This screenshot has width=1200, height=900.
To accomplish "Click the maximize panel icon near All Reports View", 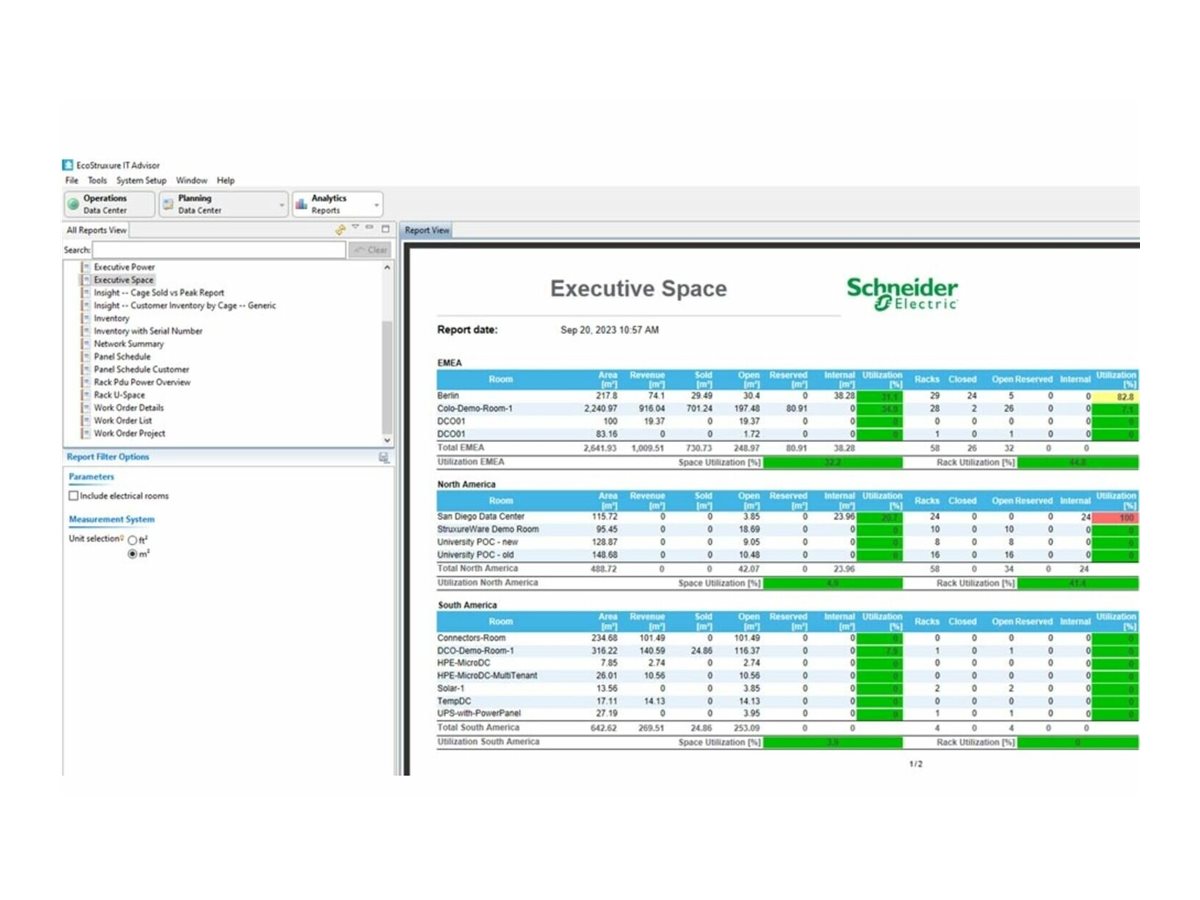I will point(386,229).
